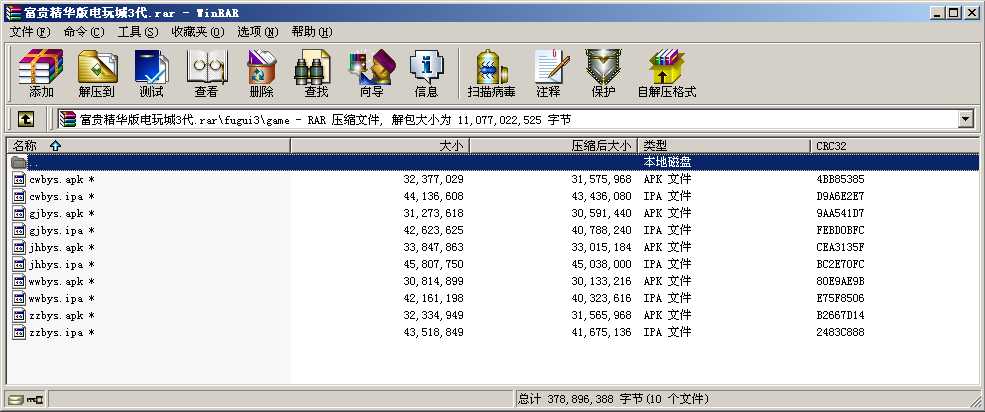Viewport: 985px width, 412px height.
Task: Open the 命令(C) menu
Action: click(x=84, y=31)
